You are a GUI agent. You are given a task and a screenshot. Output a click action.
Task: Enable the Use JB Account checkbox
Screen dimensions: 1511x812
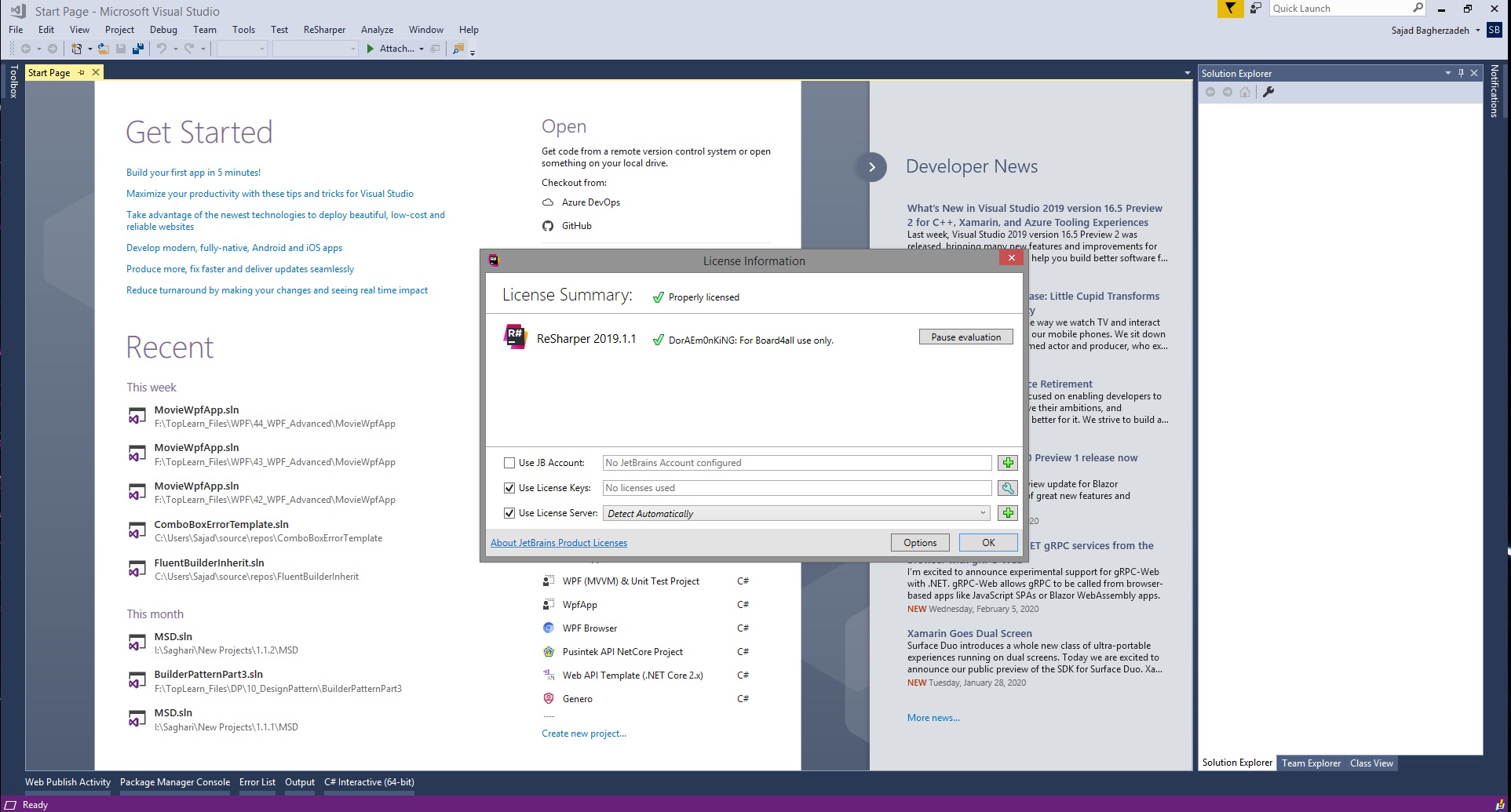point(509,463)
